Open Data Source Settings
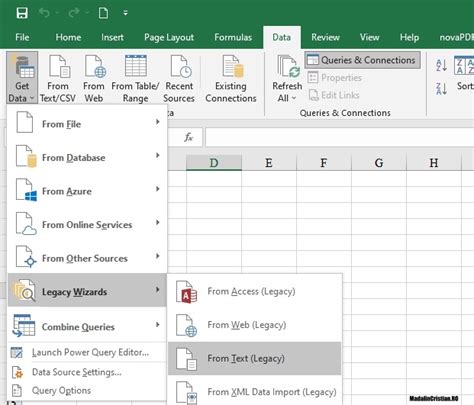 coord(87,372)
